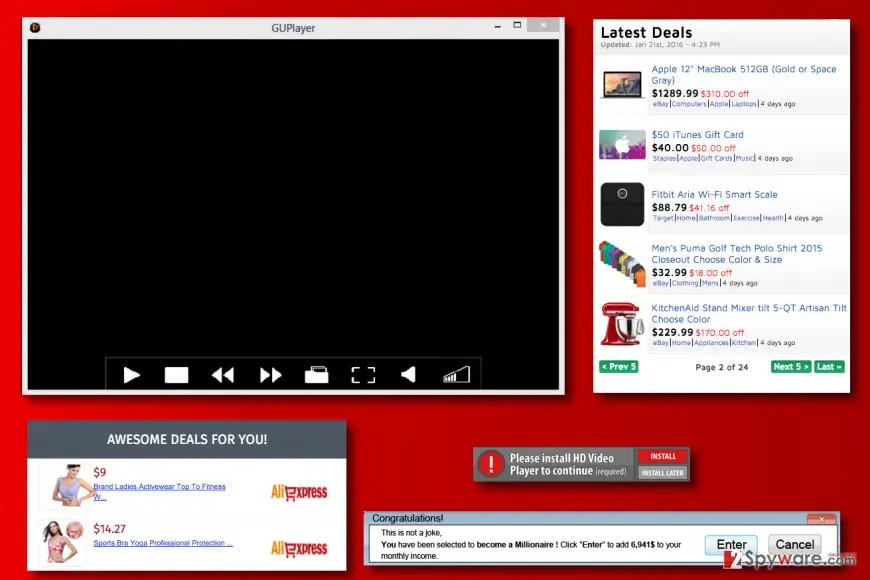Select the Staples tag under iTunes Gift Card

pyautogui.click(x=664, y=158)
